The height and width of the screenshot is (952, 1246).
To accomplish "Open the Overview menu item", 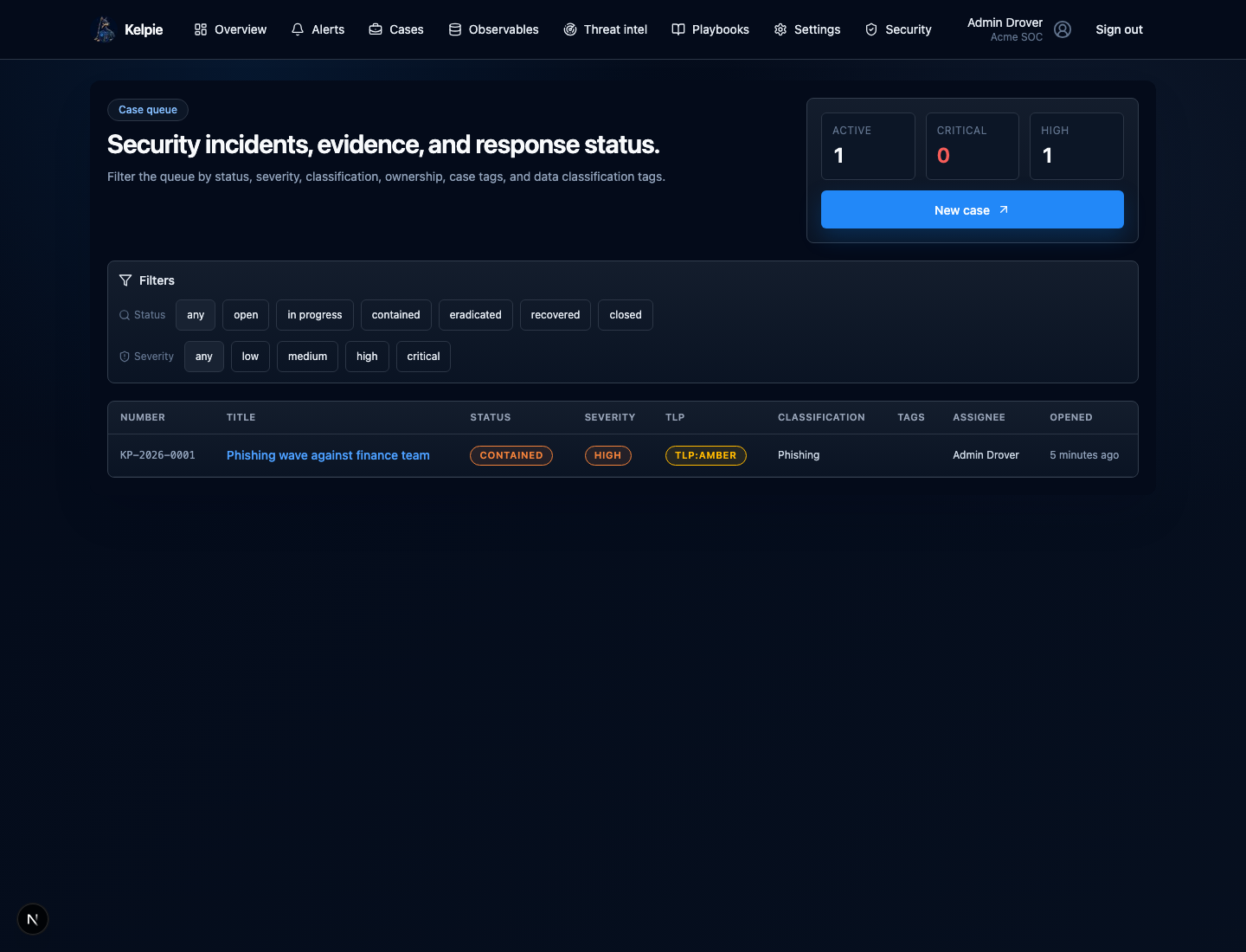I will (x=230, y=29).
